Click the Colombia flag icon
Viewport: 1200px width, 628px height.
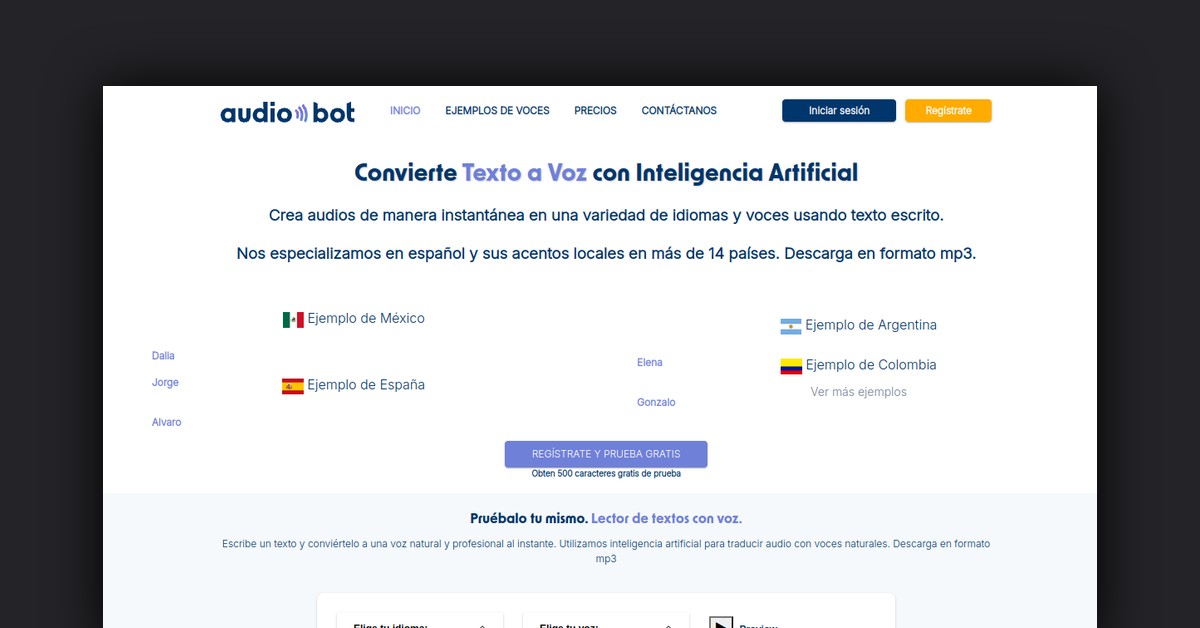[790, 365]
